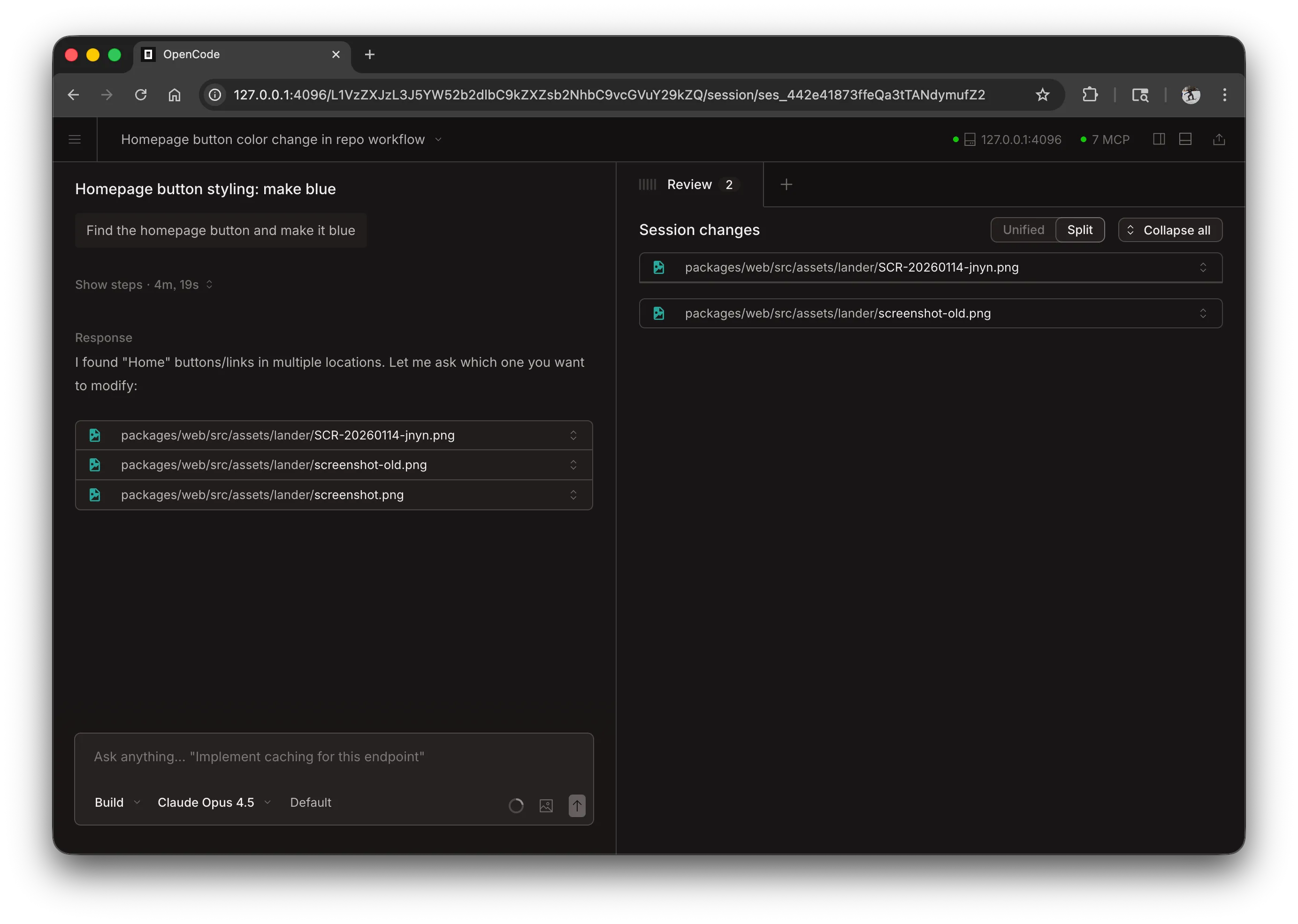Switch to the Review tab

(689, 184)
